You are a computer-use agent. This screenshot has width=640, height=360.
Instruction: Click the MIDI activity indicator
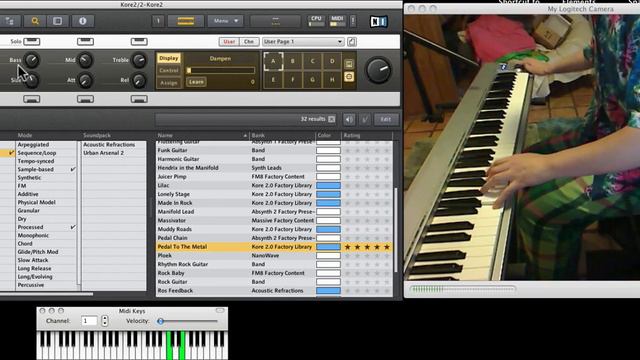pyautogui.click(x=337, y=21)
